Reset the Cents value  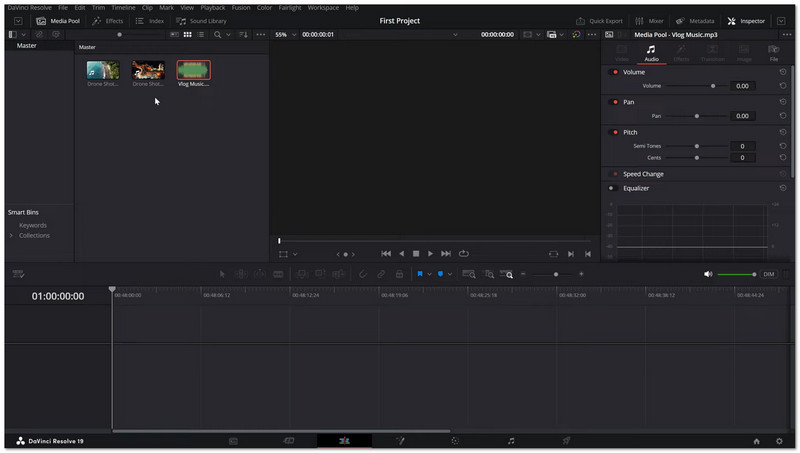point(783,158)
